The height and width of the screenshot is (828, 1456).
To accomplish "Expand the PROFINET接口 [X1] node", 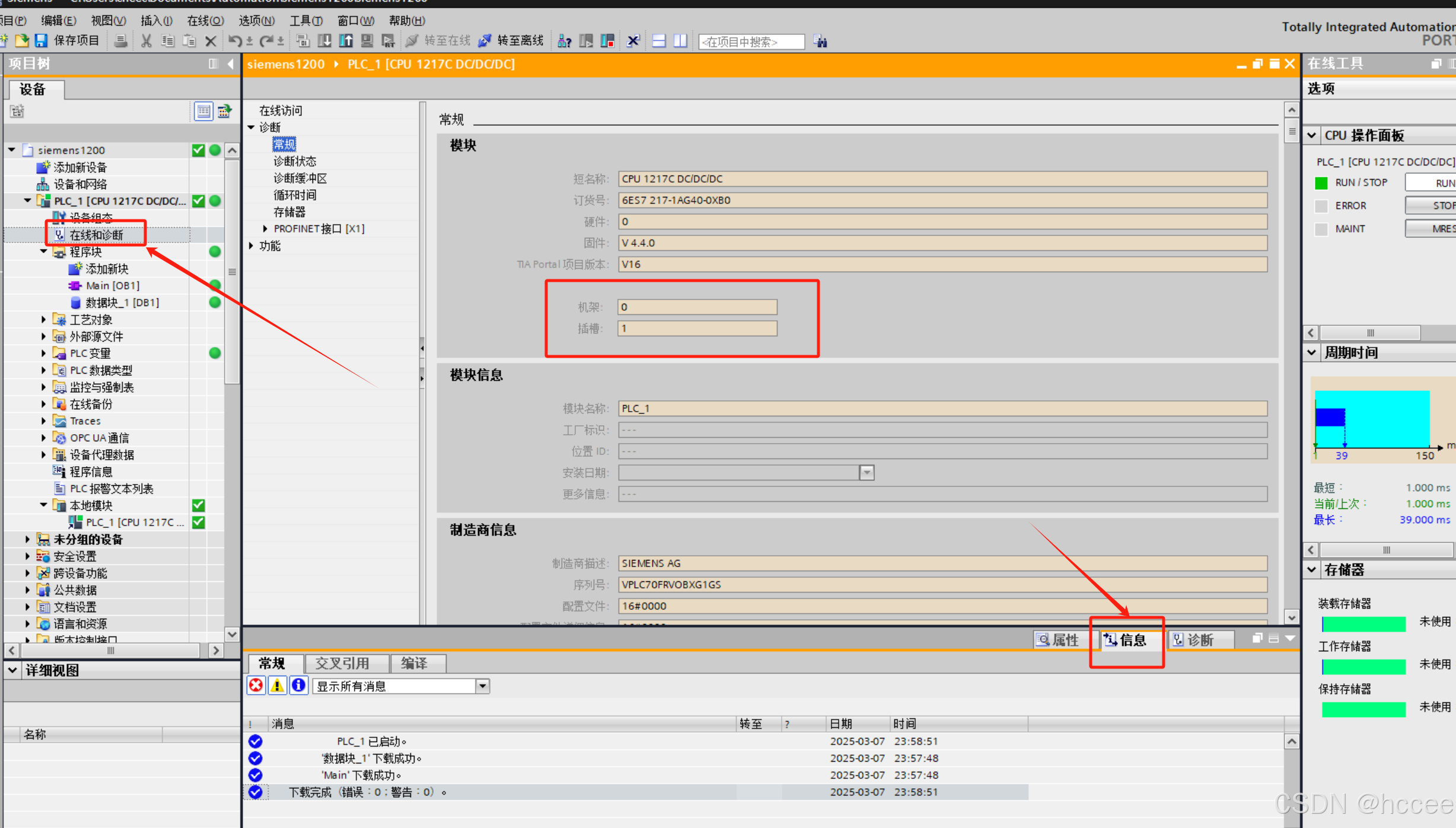I will point(265,228).
